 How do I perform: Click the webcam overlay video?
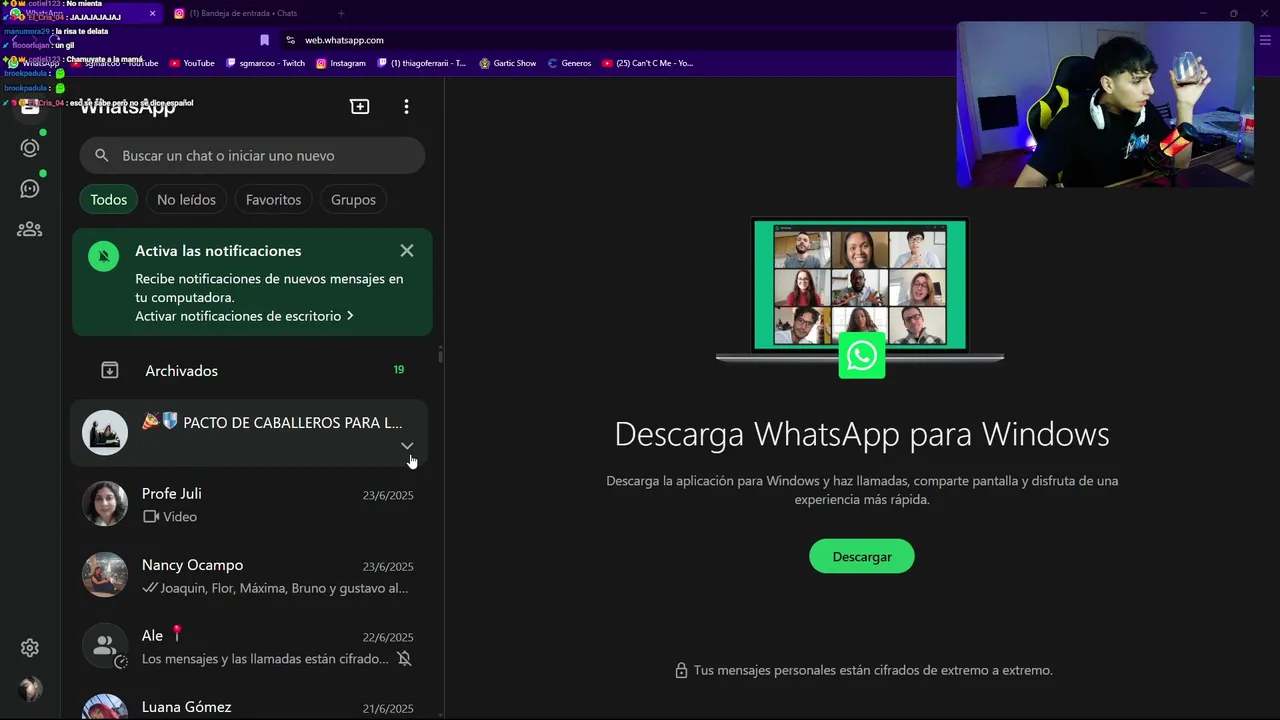tap(1105, 104)
